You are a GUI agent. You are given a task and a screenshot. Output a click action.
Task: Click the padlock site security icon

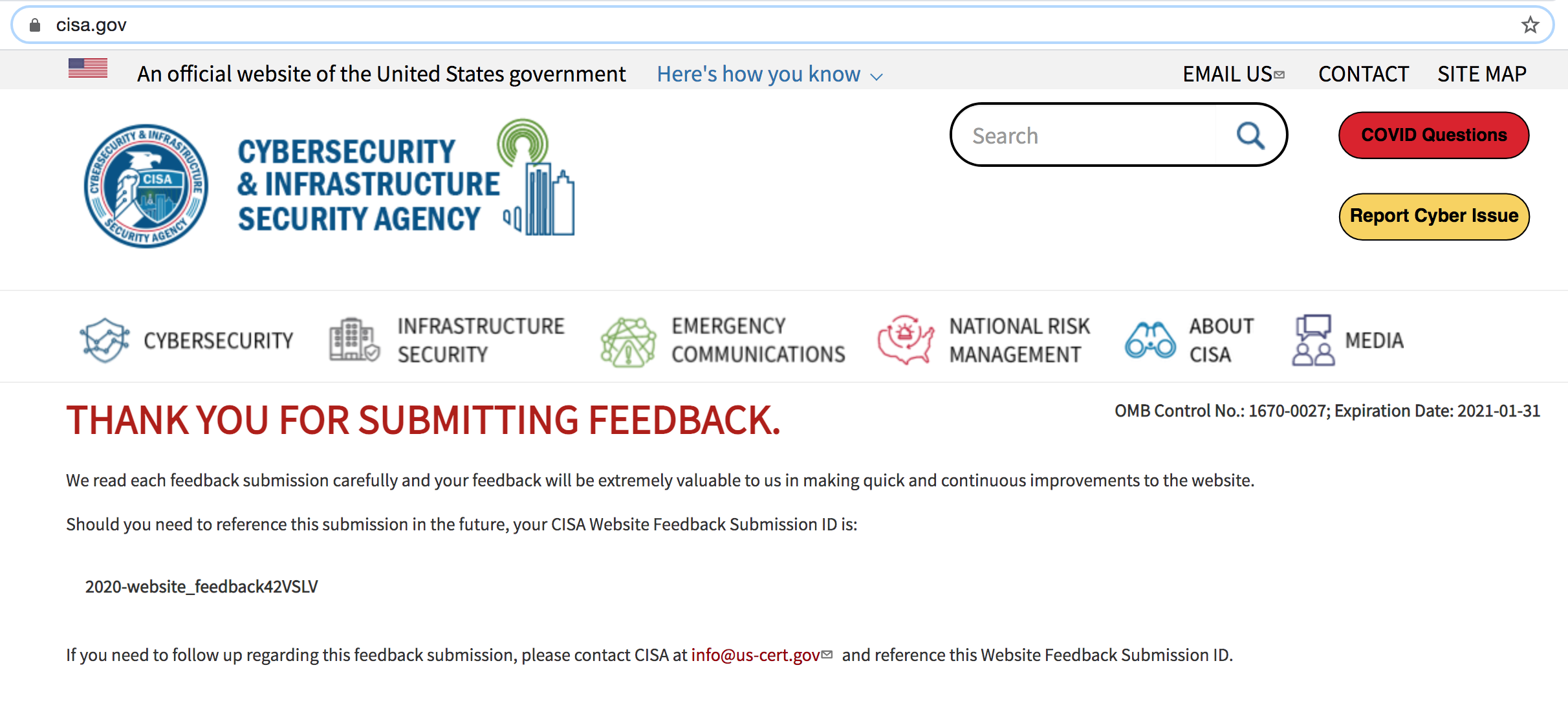click(35, 25)
